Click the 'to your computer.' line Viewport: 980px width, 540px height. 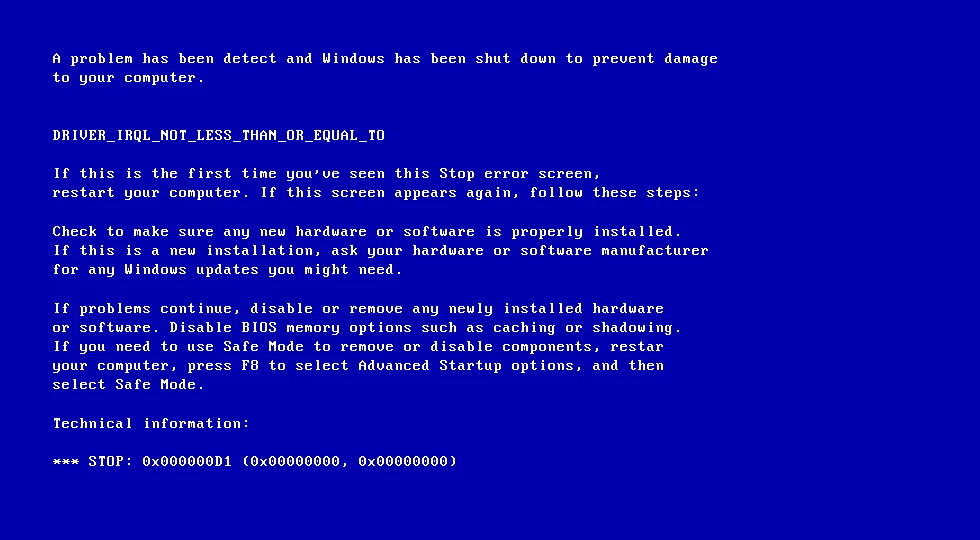tap(129, 78)
